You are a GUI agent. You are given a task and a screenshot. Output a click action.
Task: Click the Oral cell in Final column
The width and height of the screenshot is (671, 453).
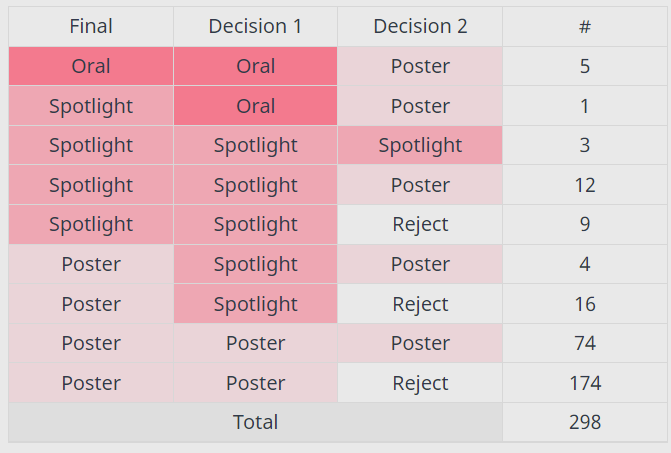(x=91, y=67)
